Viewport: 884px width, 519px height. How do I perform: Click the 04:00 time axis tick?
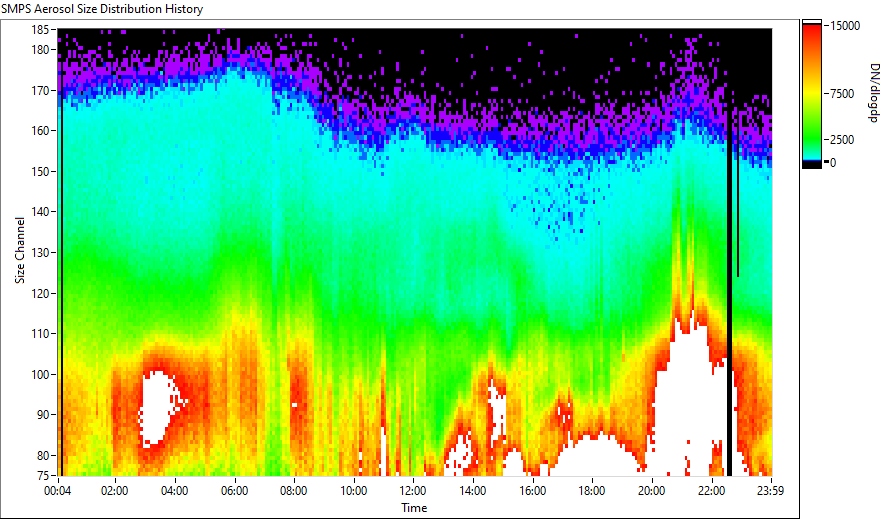click(174, 491)
